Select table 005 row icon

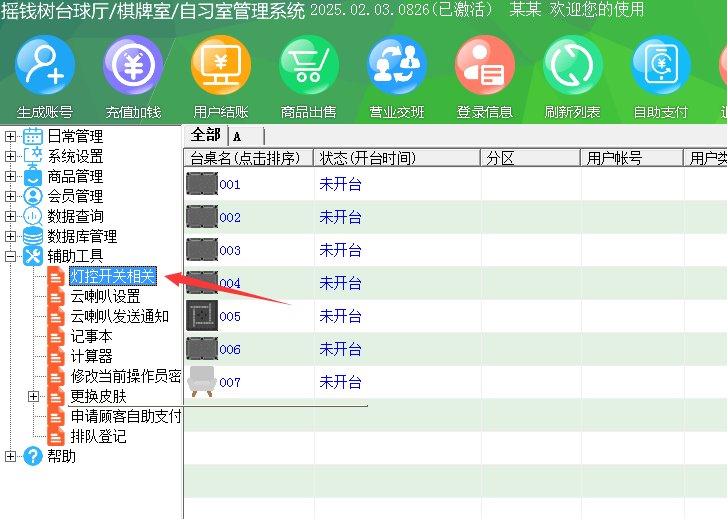[x=202, y=316]
